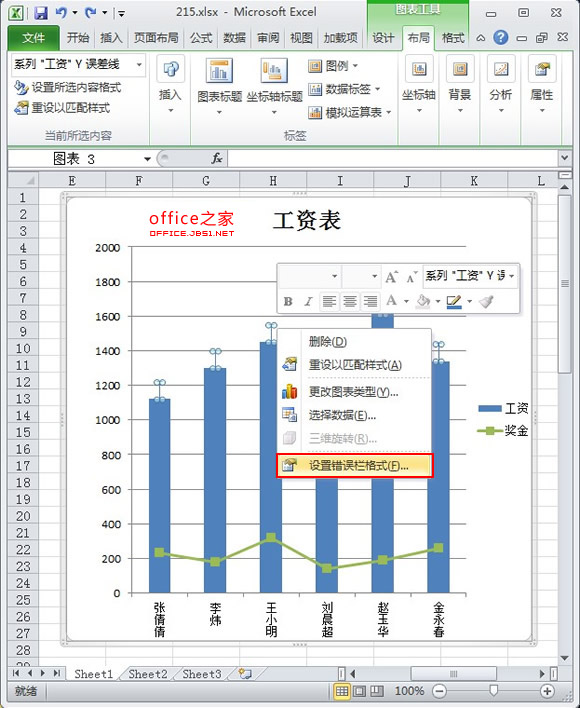Click shrink font icon in mini toolbar

pos(411,276)
